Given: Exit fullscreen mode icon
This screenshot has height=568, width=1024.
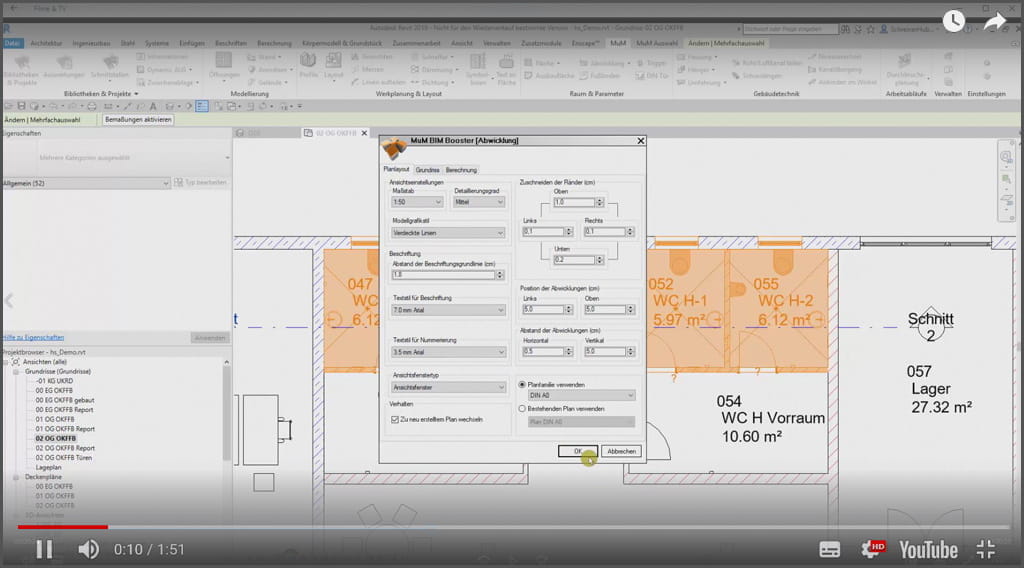Looking at the screenshot, I should pyautogui.click(x=986, y=548).
